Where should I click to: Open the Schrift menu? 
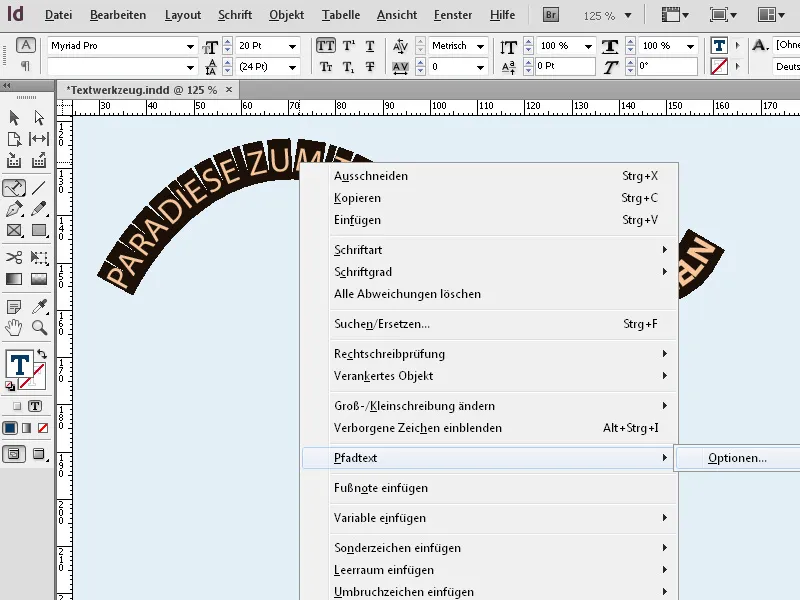click(x=235, y=15)
